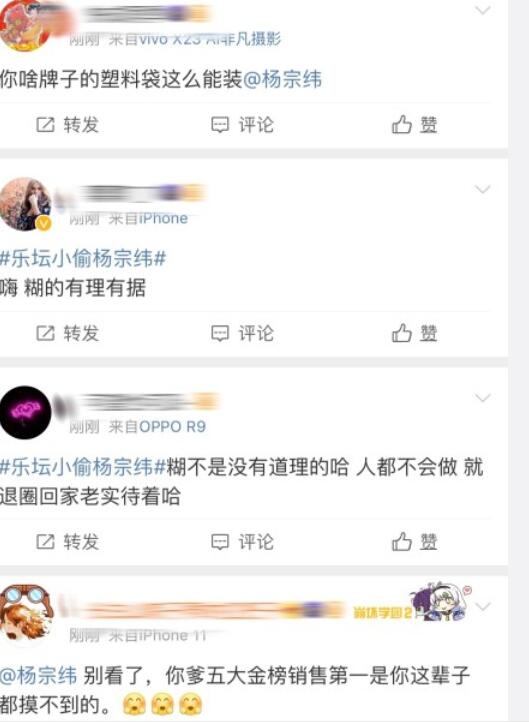This screenshot has height=722, width=529.
Task: Expand options chevron on first post
Action: click(x=482, y=10)
